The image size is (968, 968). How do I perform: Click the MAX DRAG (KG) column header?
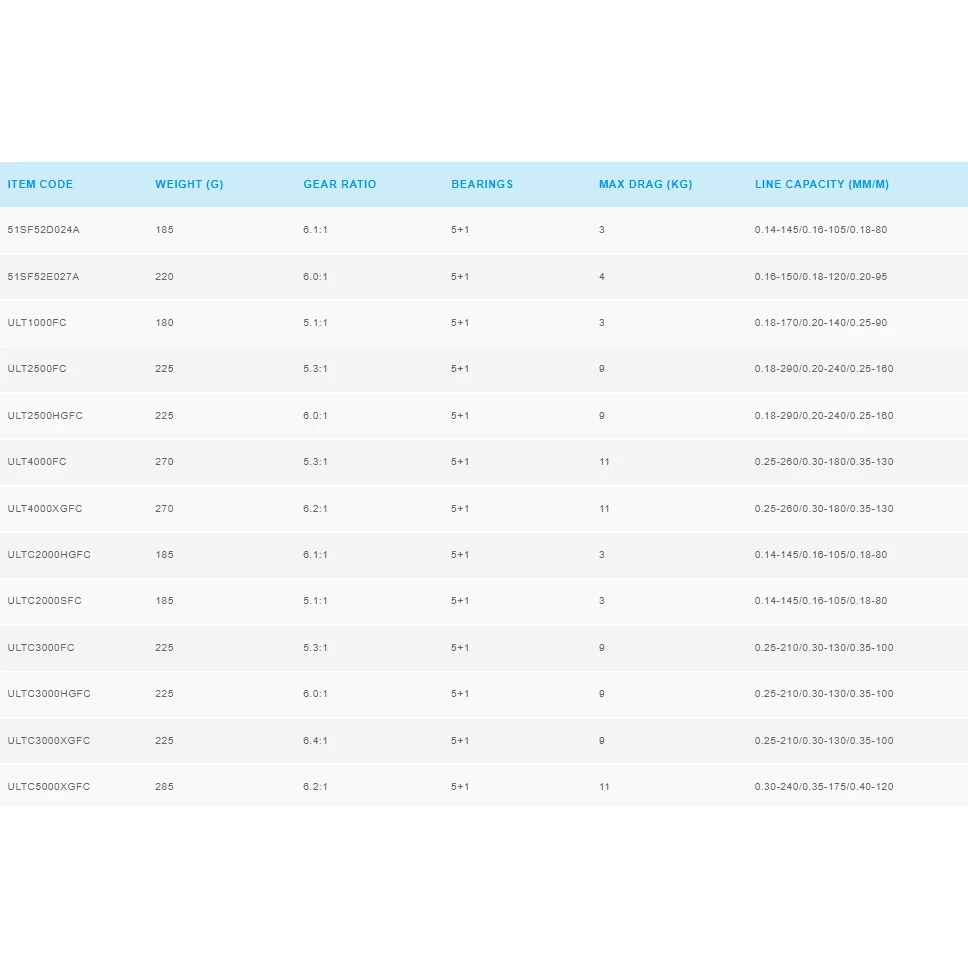645,184
